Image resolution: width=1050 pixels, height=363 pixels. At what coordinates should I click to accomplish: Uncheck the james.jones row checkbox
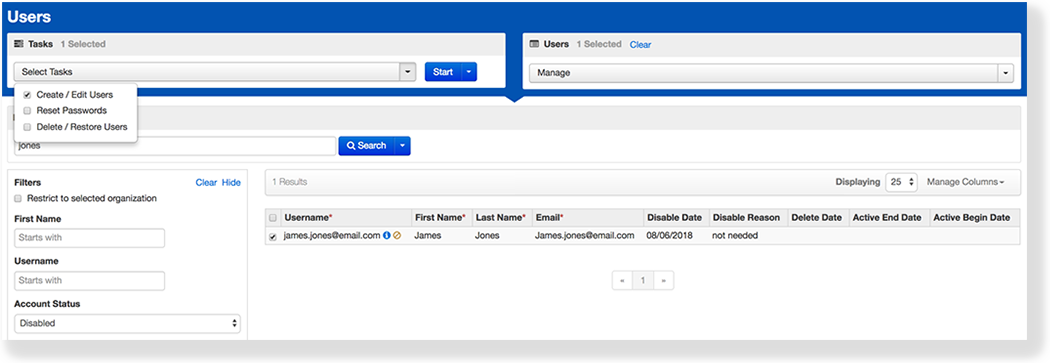click(273, 236)
